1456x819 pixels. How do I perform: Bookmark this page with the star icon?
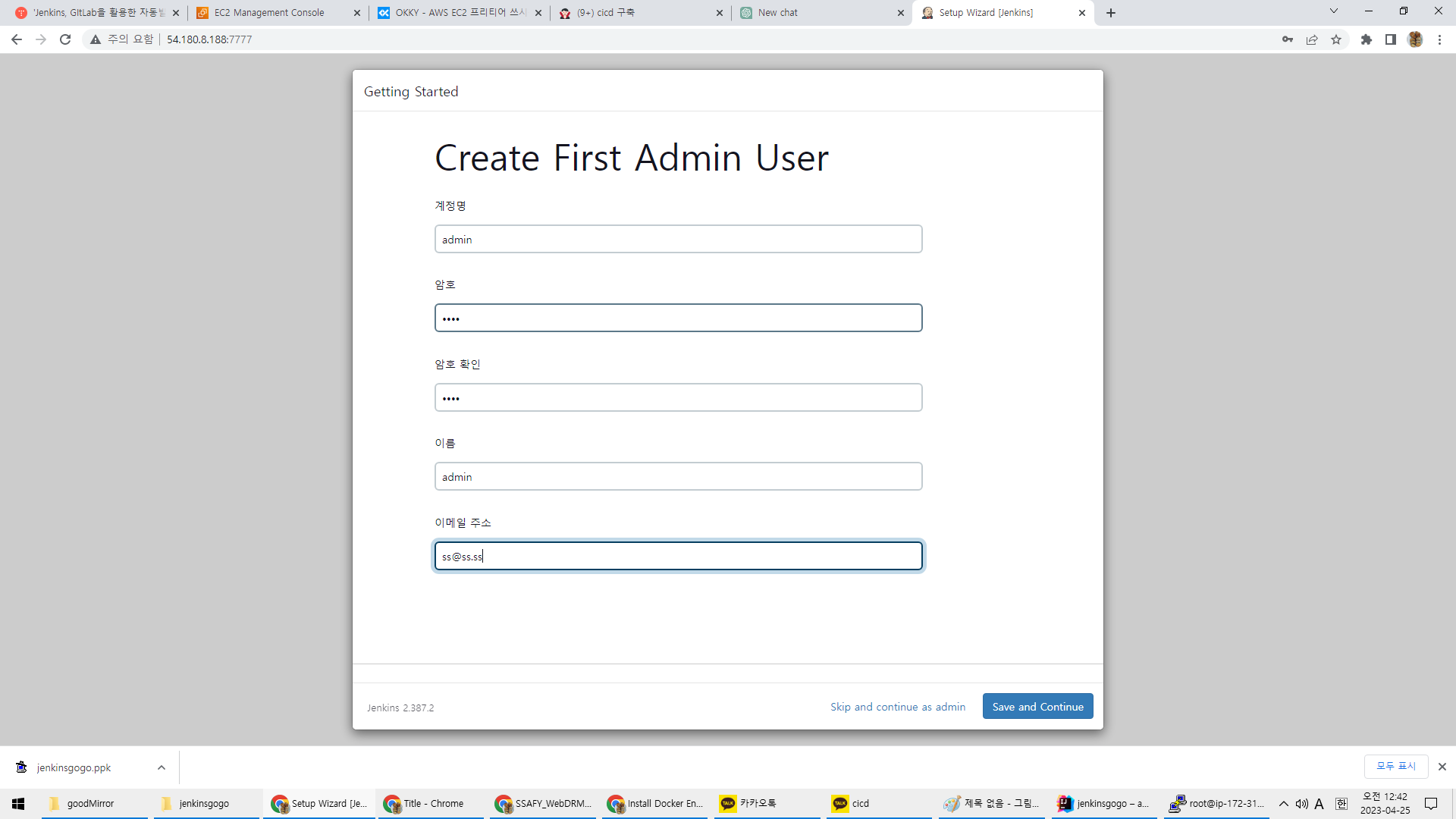(x=1336, y=39)
